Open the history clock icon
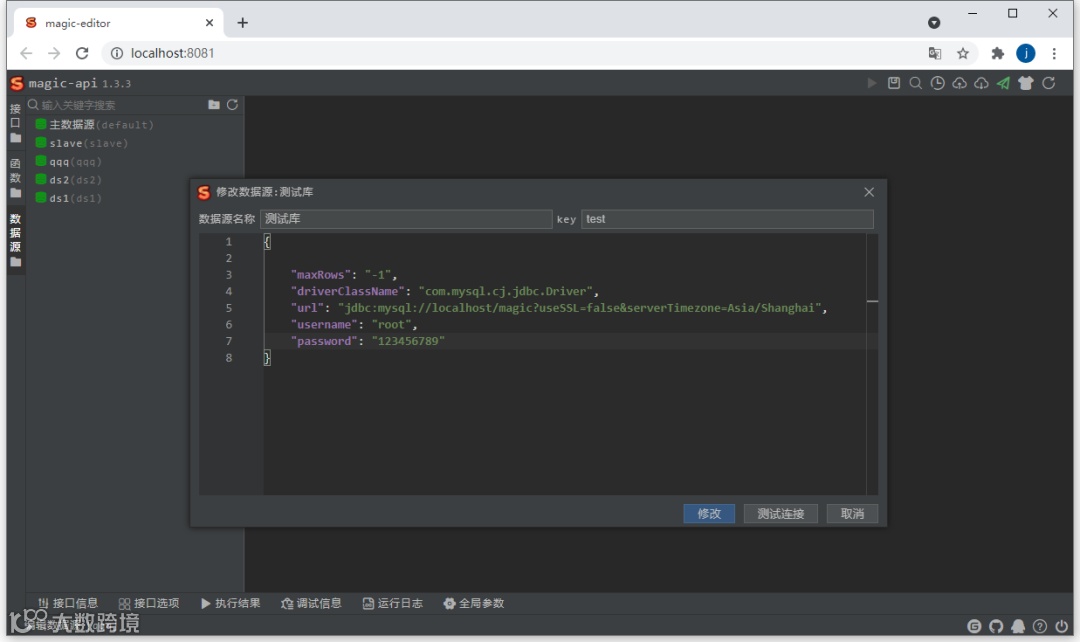Viewport: 1080px width, 642px height. coord(937,83)
